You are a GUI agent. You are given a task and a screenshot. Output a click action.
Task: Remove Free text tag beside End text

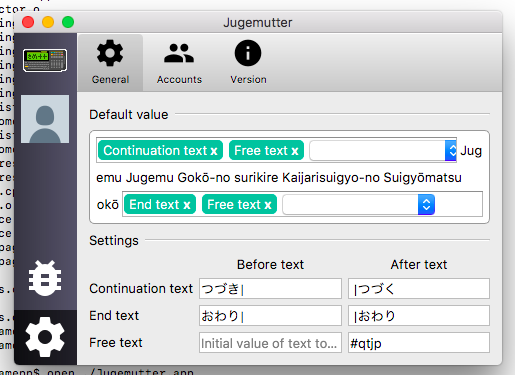(268, 205)
